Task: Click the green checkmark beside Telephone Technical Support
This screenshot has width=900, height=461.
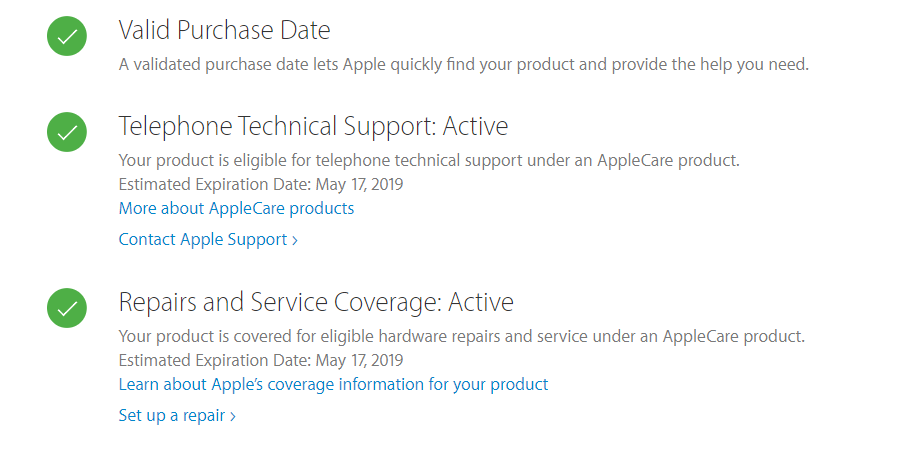Action: pyautogui.click(x=67, y=132)
